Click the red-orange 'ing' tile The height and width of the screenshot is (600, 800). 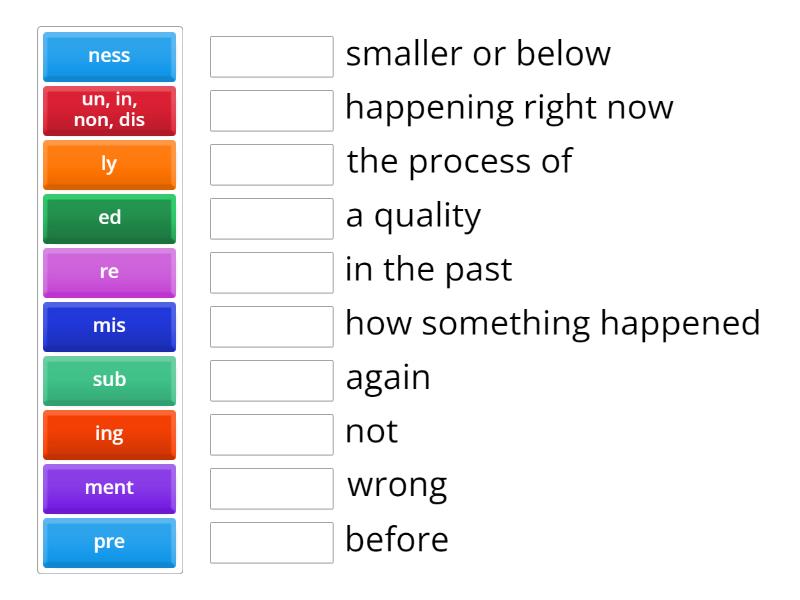coord(110,434)
